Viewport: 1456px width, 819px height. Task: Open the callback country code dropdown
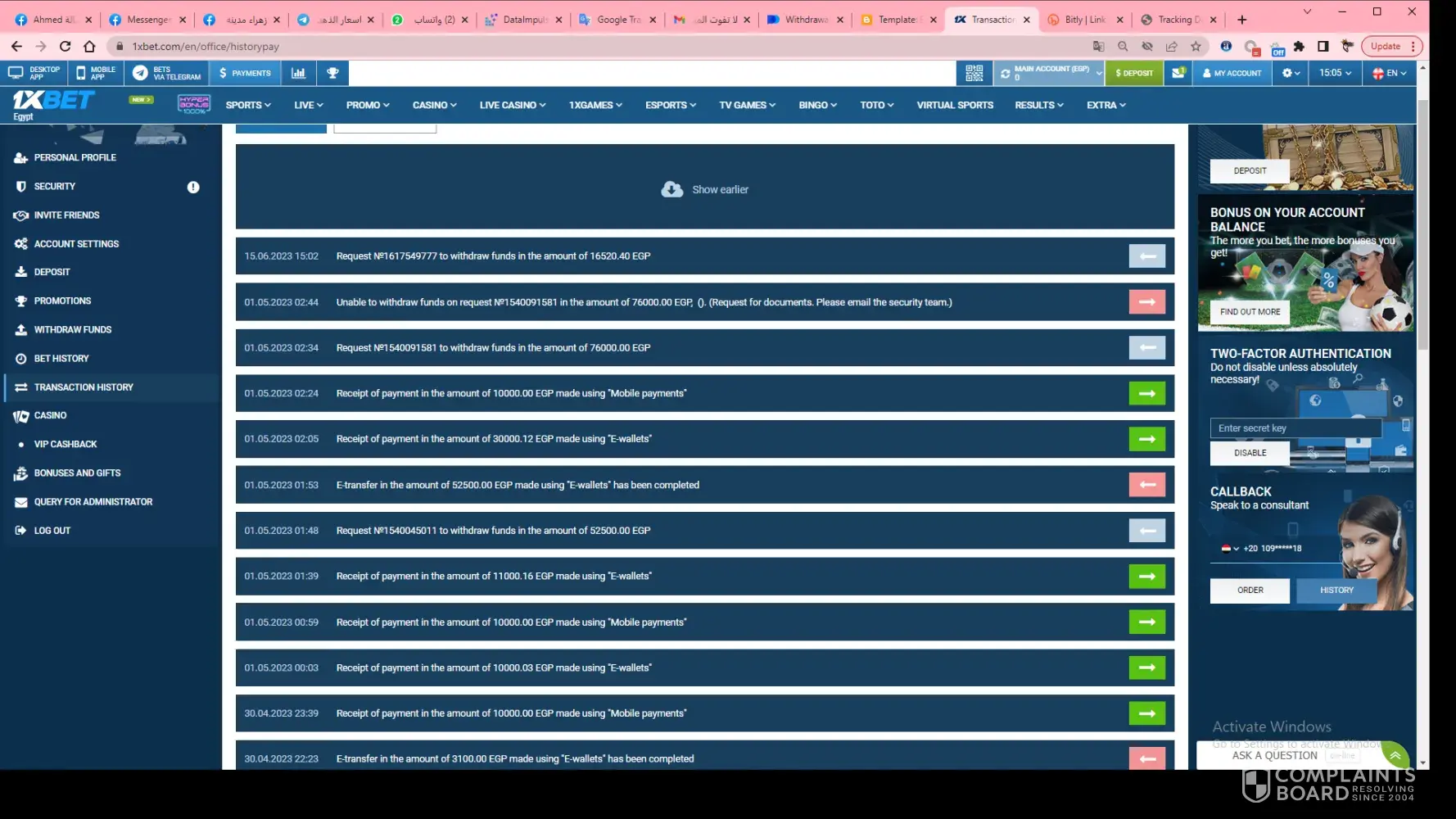pyautogui.click(x=1230, y=549)
